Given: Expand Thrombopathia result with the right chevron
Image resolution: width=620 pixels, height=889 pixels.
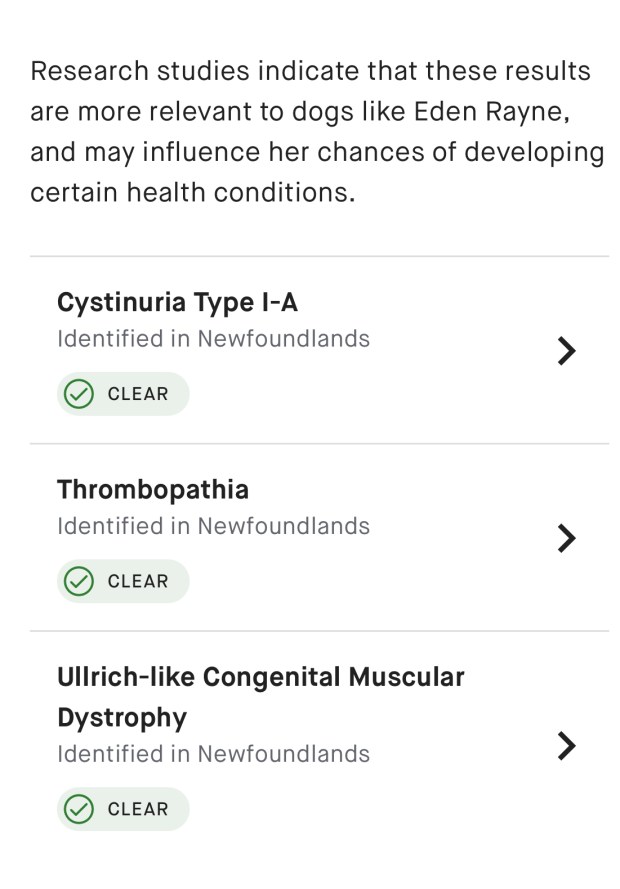Looking at the screenshot, I should (x=566, y=538).
